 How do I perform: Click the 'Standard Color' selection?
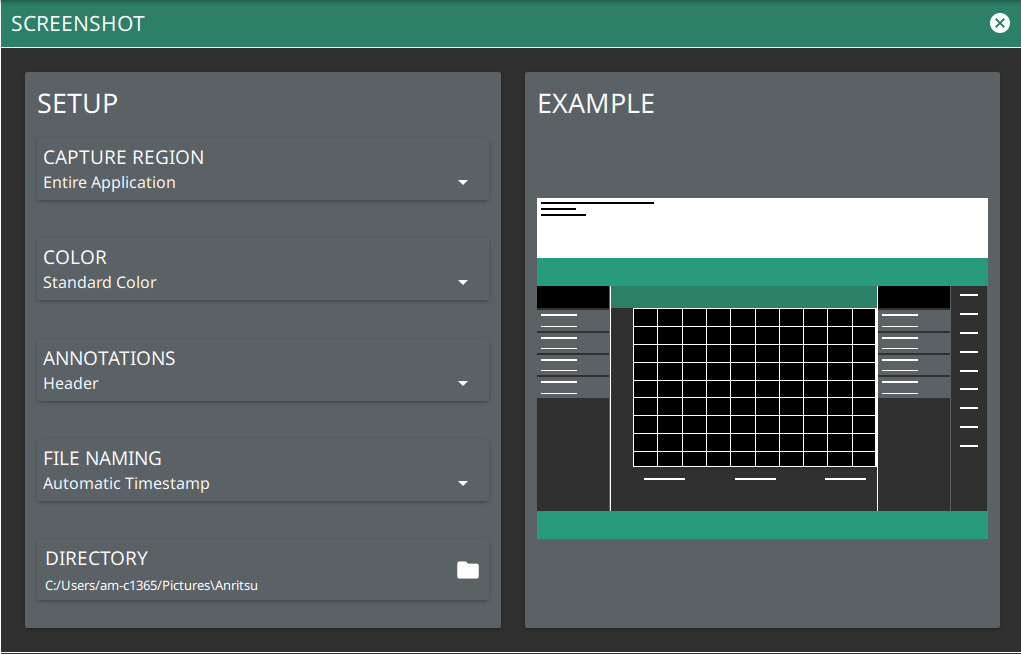click(100, 283)
